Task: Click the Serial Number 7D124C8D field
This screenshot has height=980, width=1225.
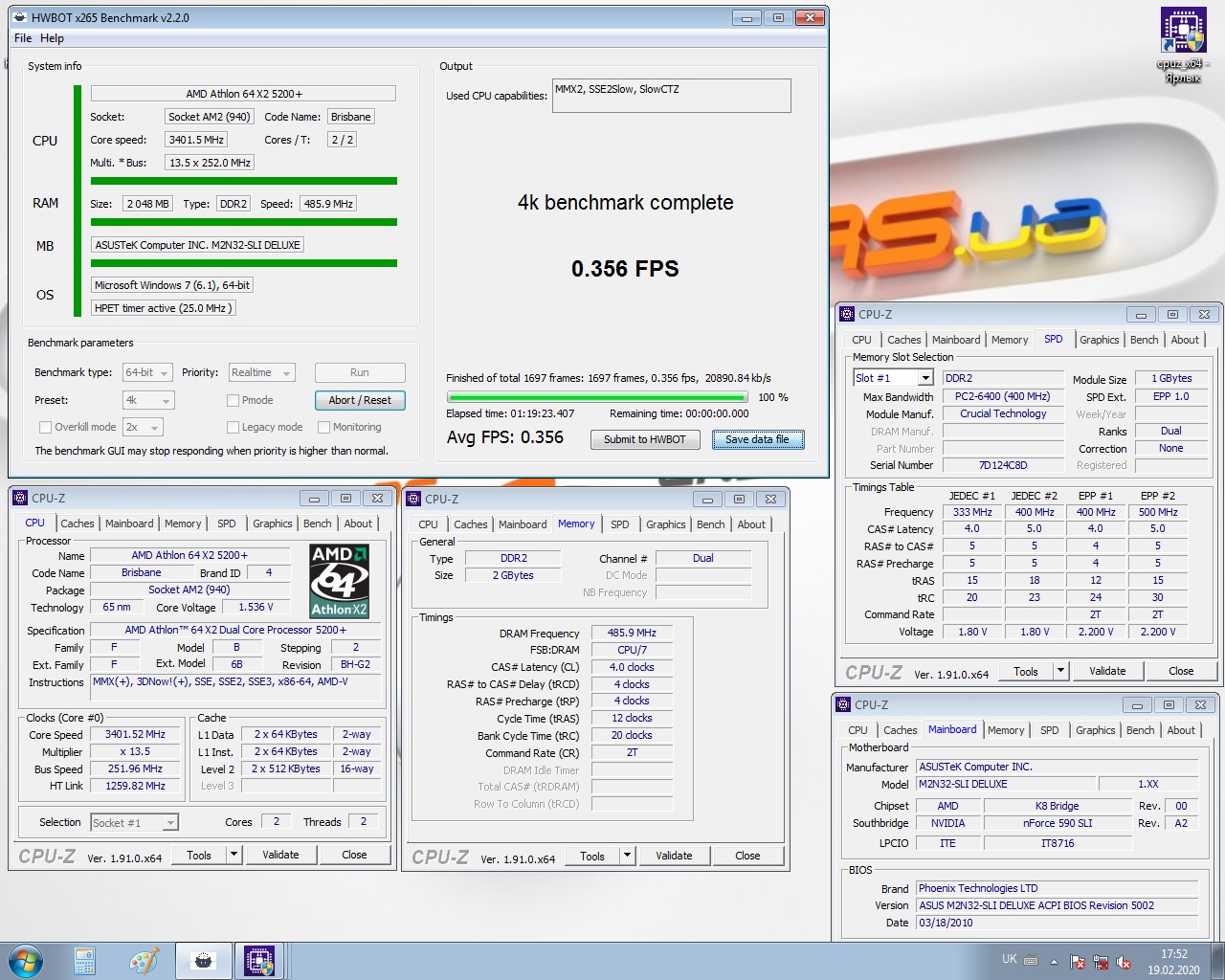Action: [1003, 465]
